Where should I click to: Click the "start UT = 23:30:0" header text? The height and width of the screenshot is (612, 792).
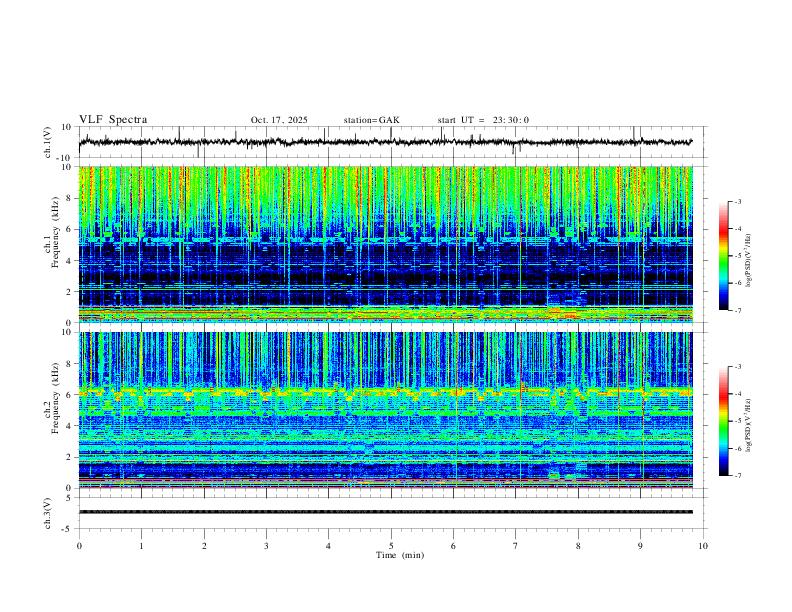click(483, 120)
